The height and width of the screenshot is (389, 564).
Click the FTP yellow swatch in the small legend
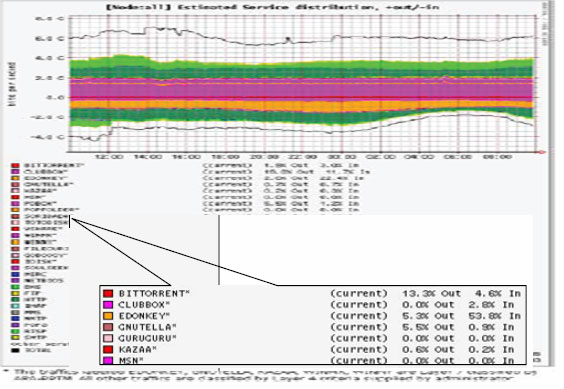15,293
